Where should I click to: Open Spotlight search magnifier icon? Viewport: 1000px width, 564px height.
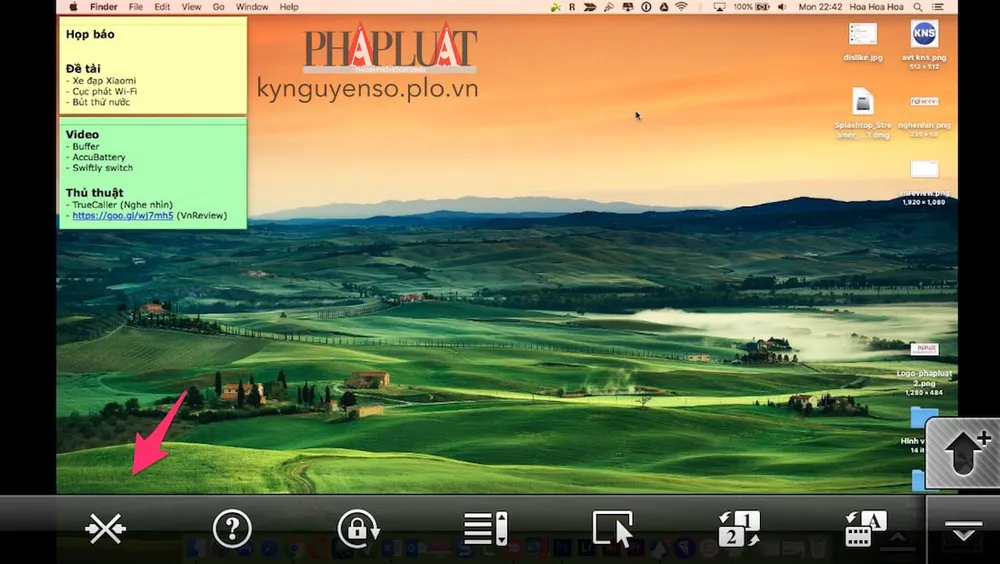918,7
